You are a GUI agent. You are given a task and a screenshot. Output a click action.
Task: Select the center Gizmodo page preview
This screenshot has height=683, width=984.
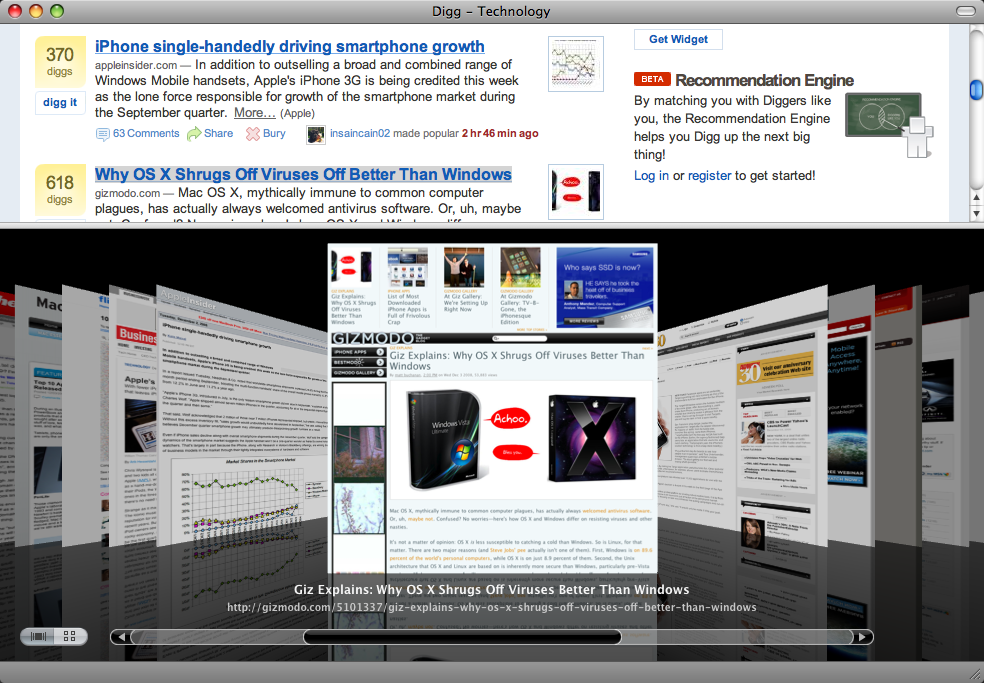(x=493, y=408)
